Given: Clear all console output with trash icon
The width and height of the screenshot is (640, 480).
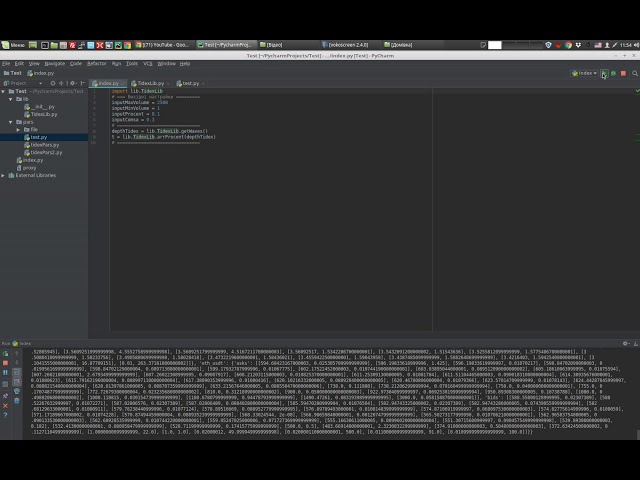Looking at the screenshot, I should [17, 401].
